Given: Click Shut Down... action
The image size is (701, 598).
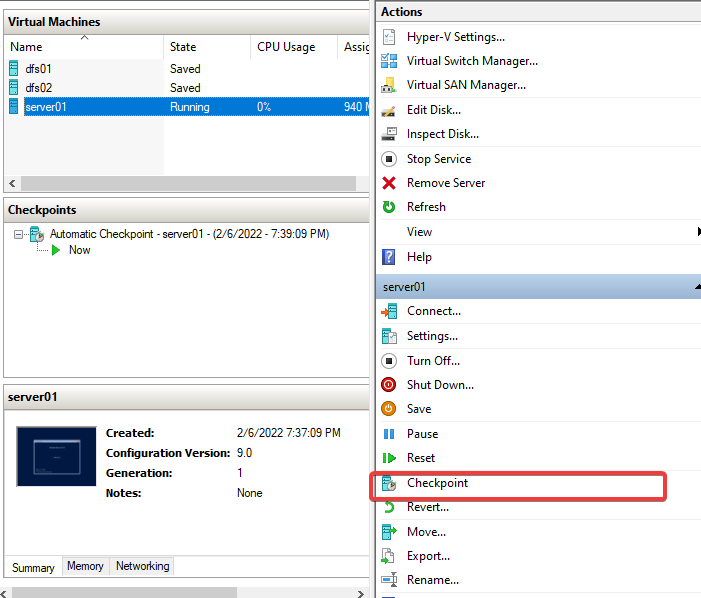Looking at the screenshot, I should click(x=440, y=385).
